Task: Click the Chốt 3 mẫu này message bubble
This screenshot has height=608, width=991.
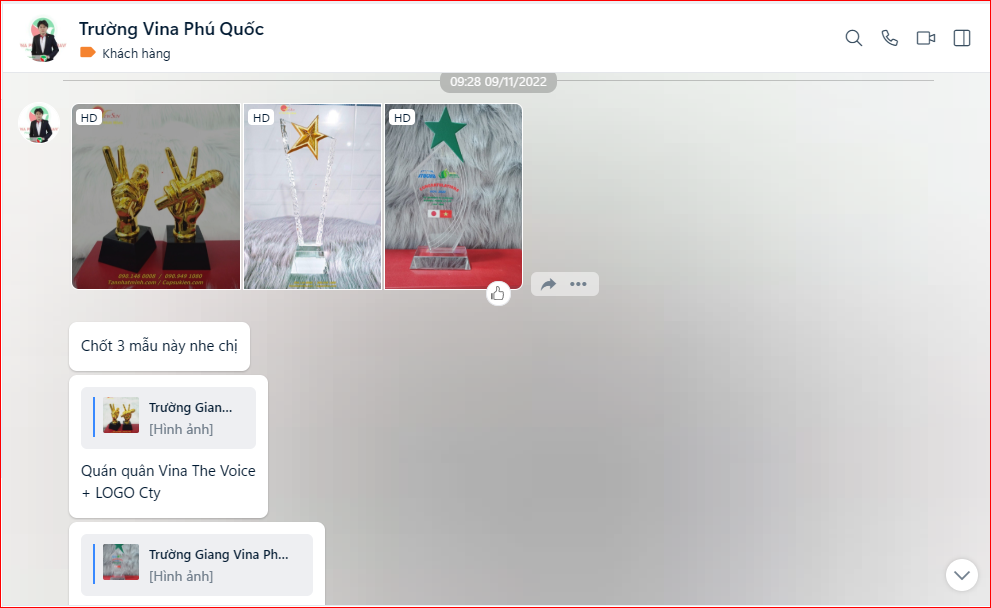Action: (159, 346)
